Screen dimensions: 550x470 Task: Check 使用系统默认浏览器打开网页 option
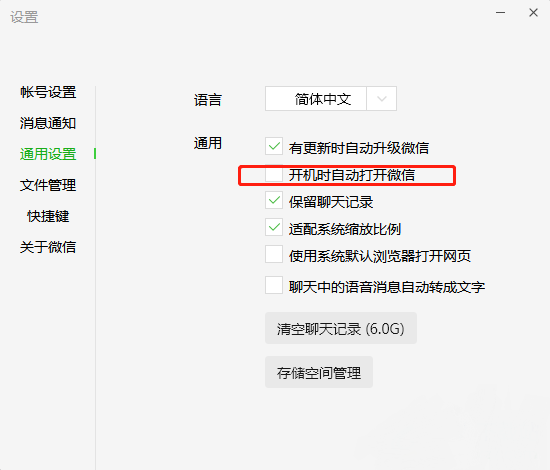point(274,255)
